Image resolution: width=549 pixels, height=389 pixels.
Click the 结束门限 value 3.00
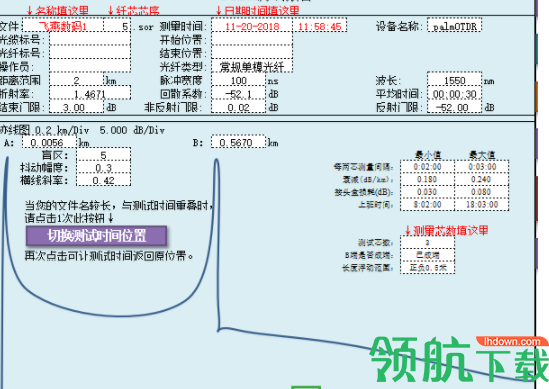tap(76, 107)
